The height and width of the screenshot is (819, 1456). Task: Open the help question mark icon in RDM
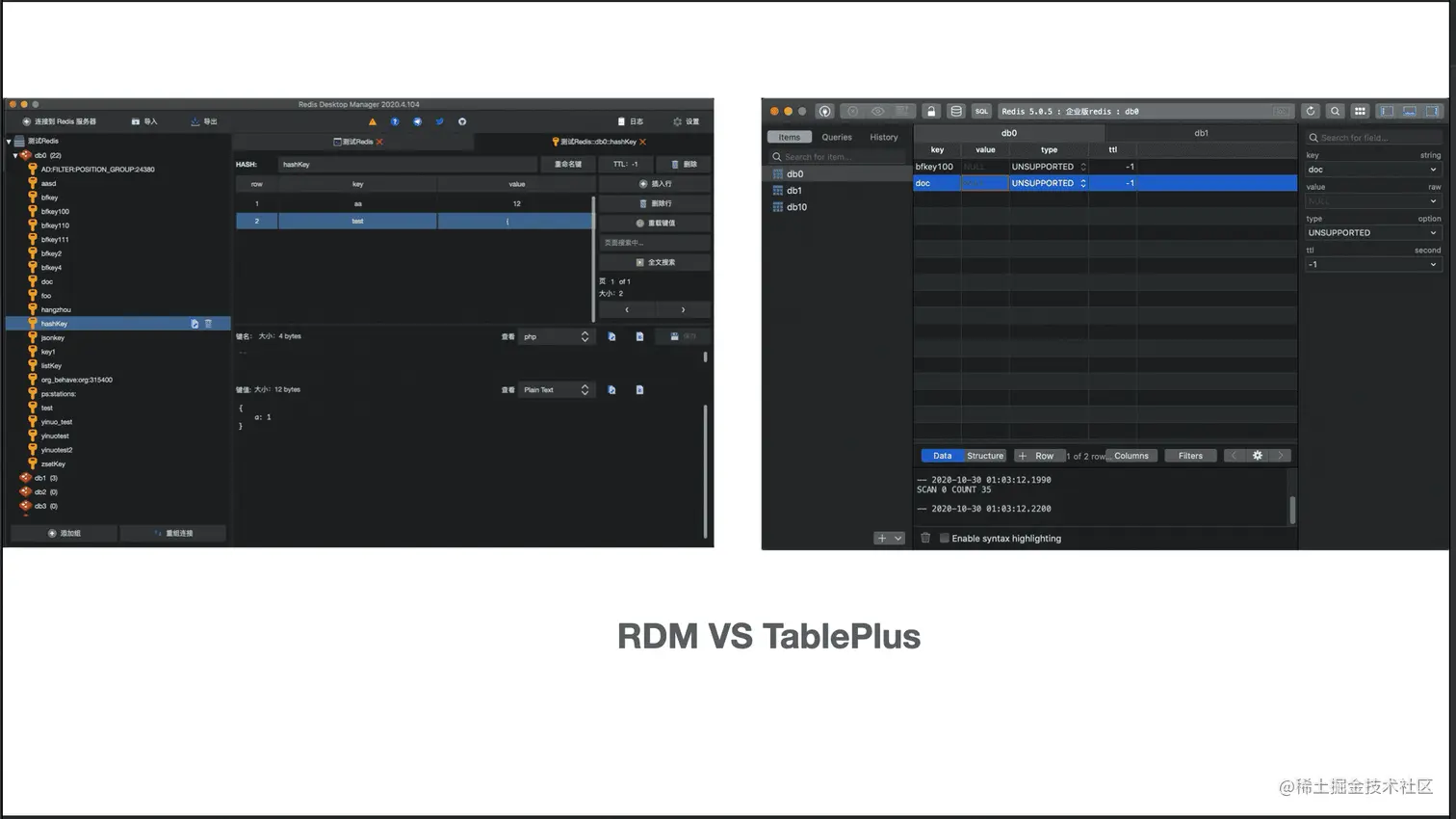pos(395,121)
